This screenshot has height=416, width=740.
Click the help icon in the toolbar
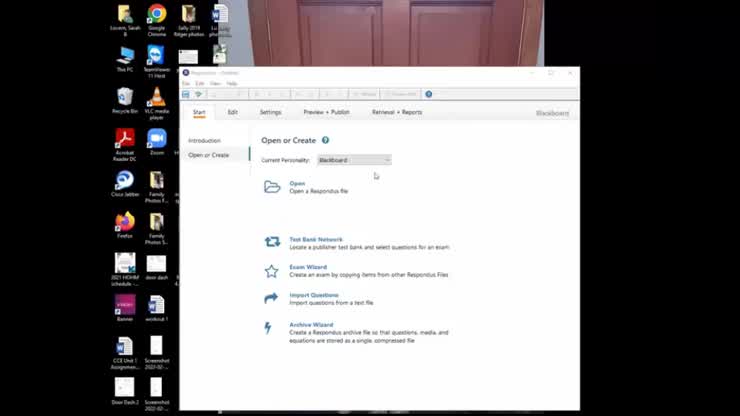tap(429, 94)
